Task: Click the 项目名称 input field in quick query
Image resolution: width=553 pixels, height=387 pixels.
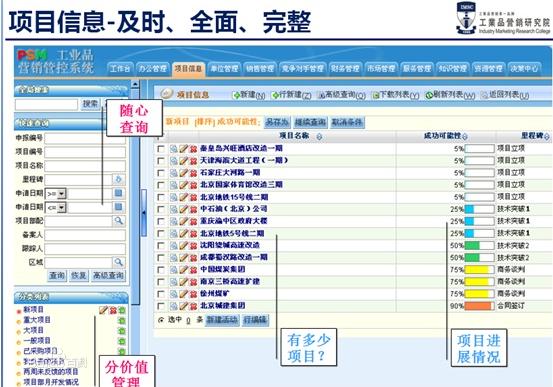Action: [x=85, y=166]
